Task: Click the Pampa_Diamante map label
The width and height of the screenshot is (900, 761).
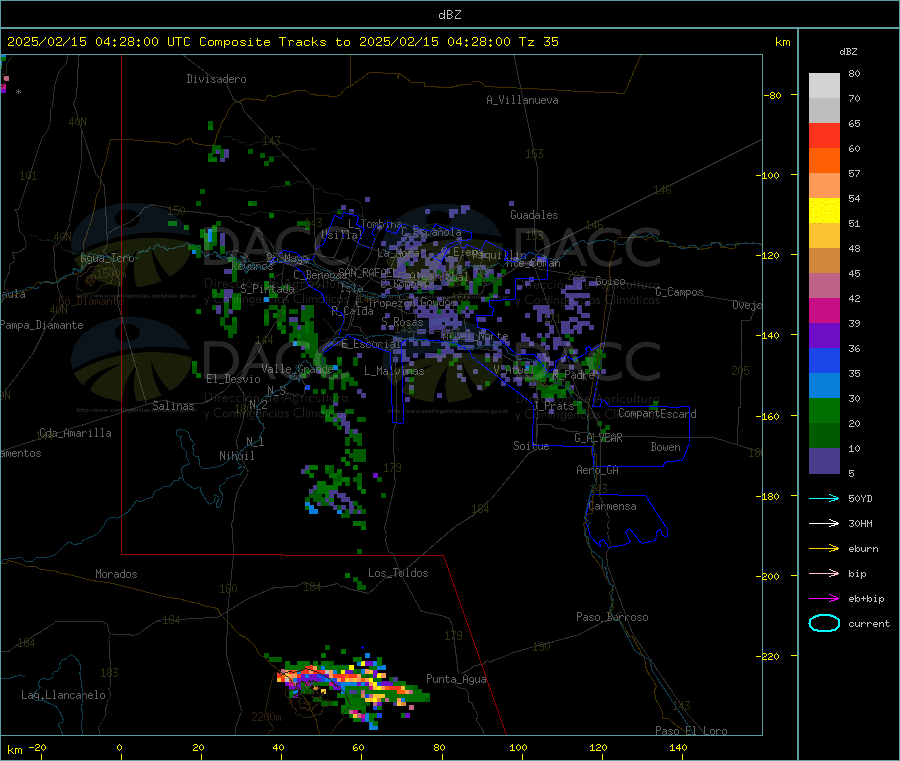Action: [42, 325]
